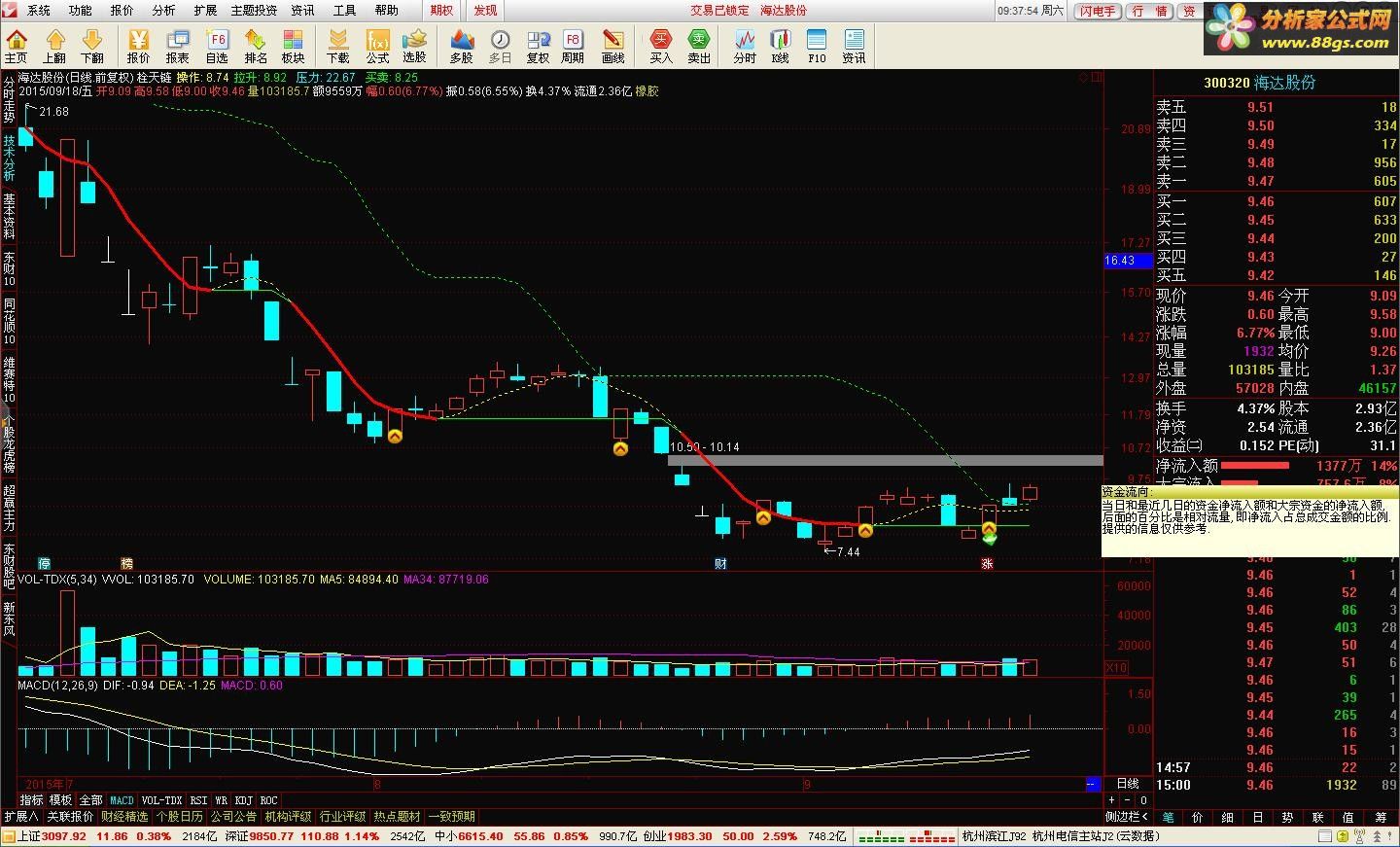1400x847 pixels.
Task: Open the 日线 period selector
Action: click(x=1128, y=784)
